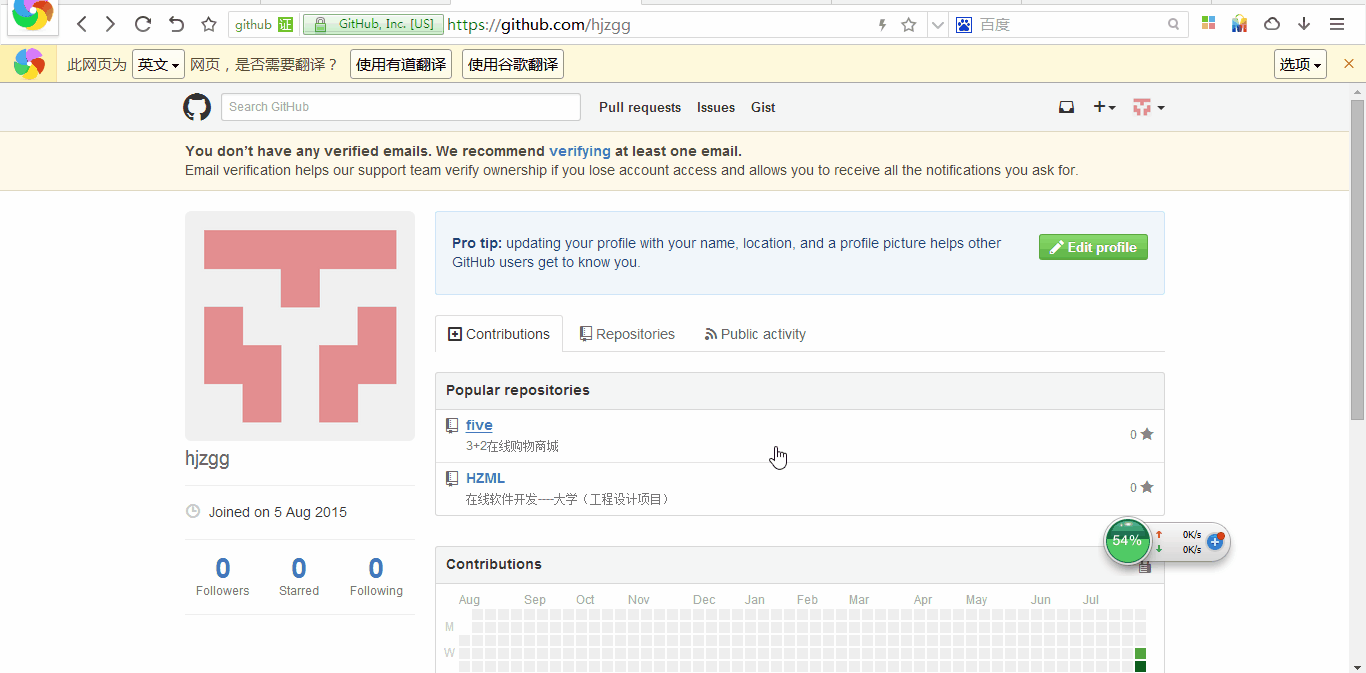Click the GitHub Octocat logo
The height and width of the screenshot is (673, 1366).
197,107
